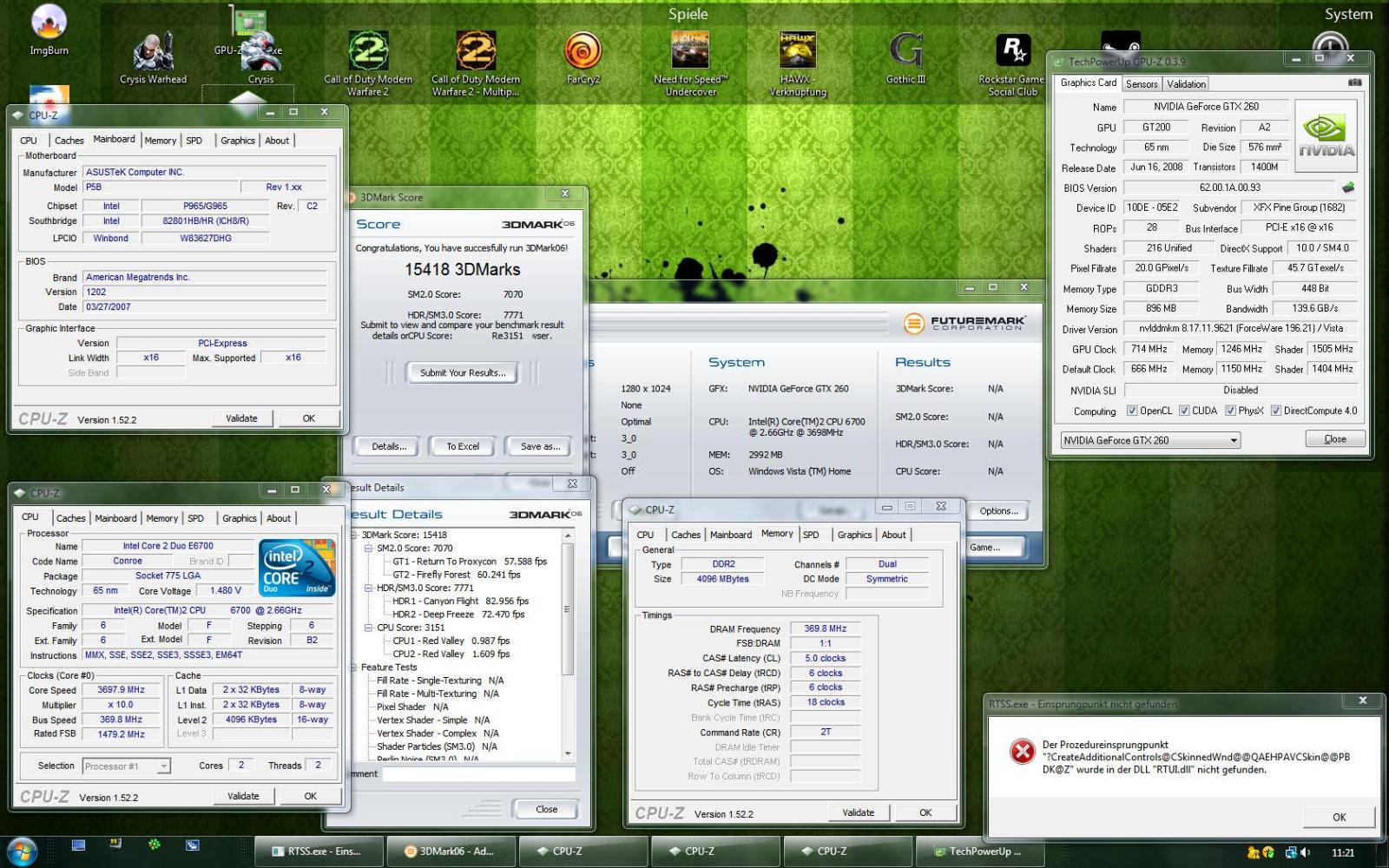Image resolution: width=1389 pixels, height=868 pixels.
Task: Click the network tray icon
Action: (1291, 852)
